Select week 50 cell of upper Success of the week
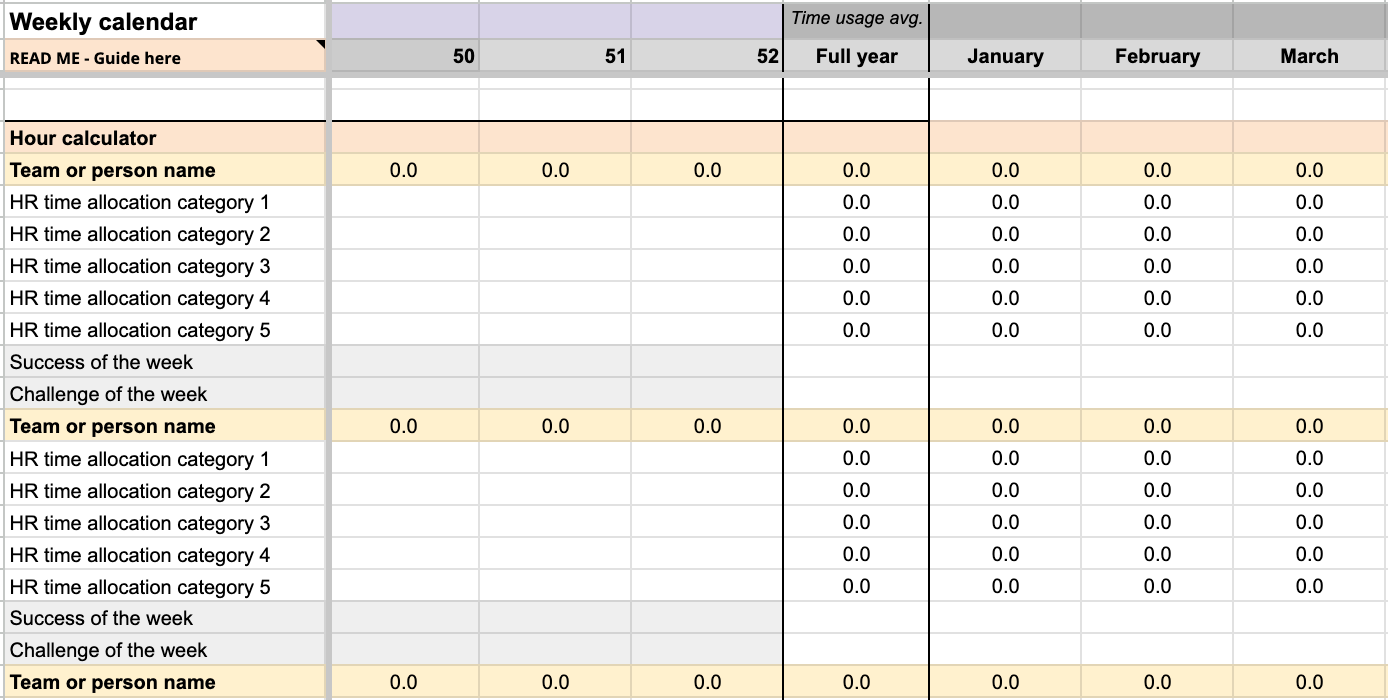 click(x=405, y=362)
